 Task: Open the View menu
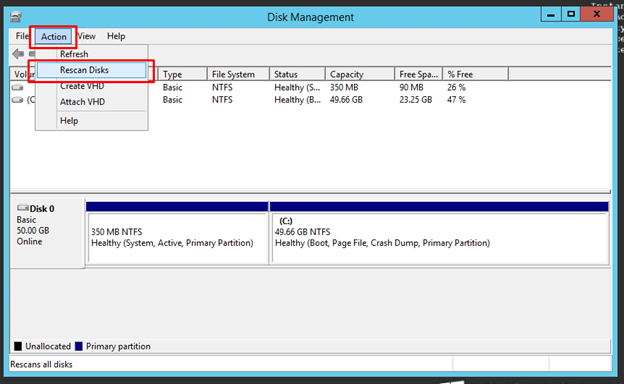coord(86,36)
